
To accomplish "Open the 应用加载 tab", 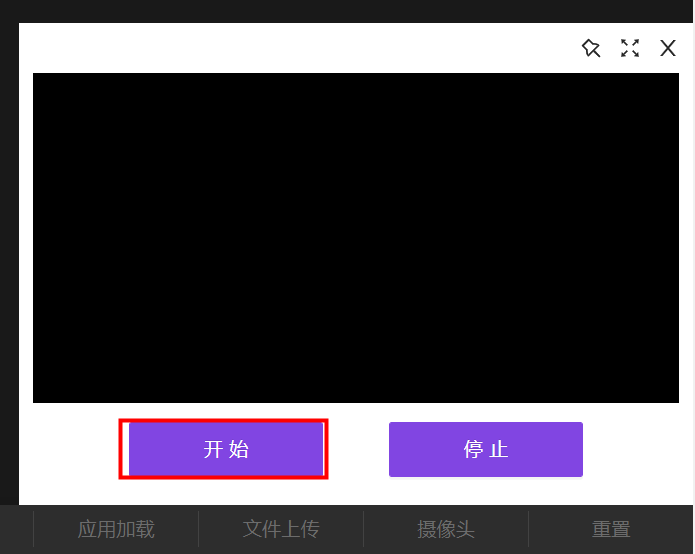I will click(116, 529).
